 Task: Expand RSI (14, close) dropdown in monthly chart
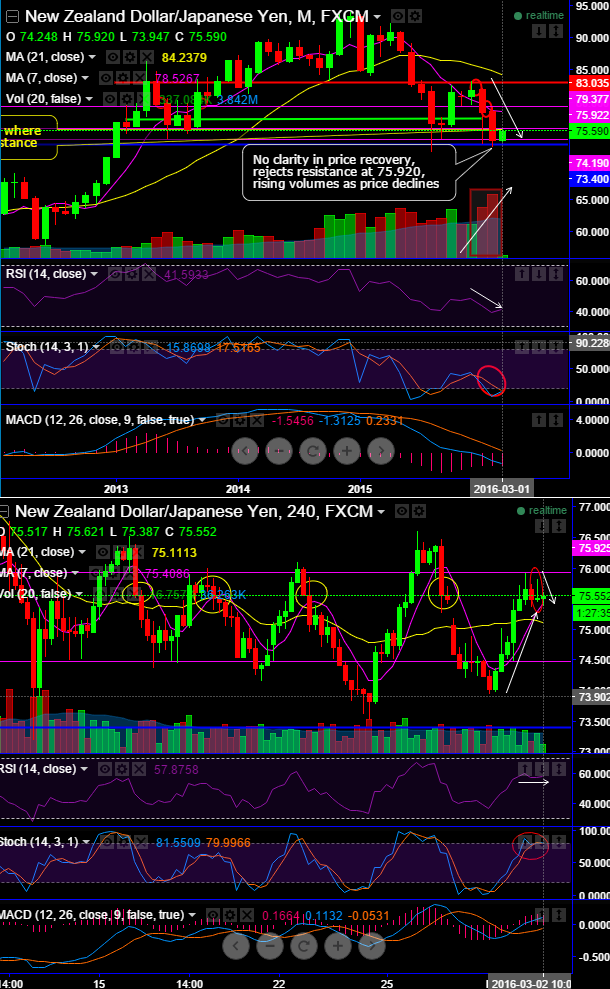pos(94,274)
